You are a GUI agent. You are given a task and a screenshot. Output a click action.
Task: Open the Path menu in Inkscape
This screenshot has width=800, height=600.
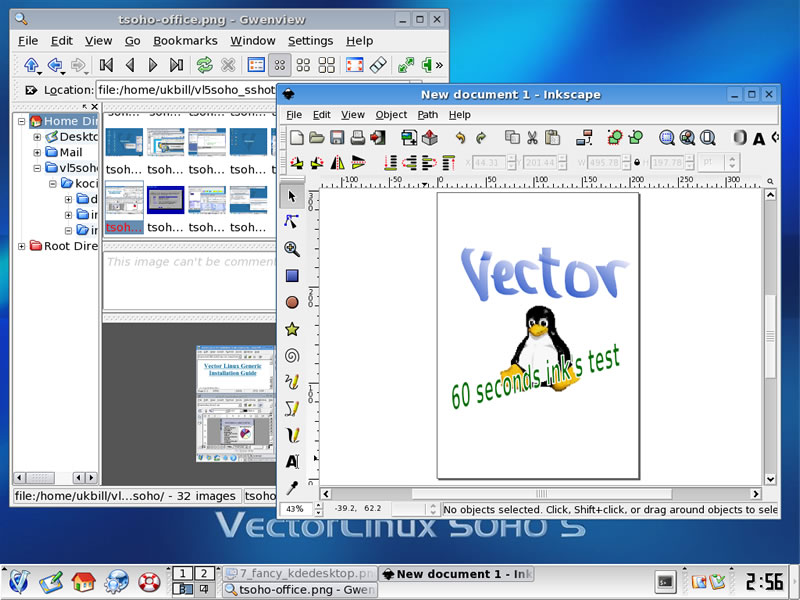click(x=428, y=115)
